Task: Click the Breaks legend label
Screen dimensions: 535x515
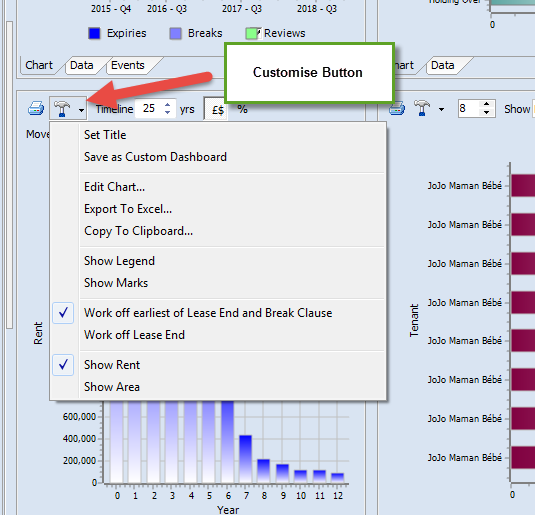Action: pyautogui.click(x=205, y=33)
